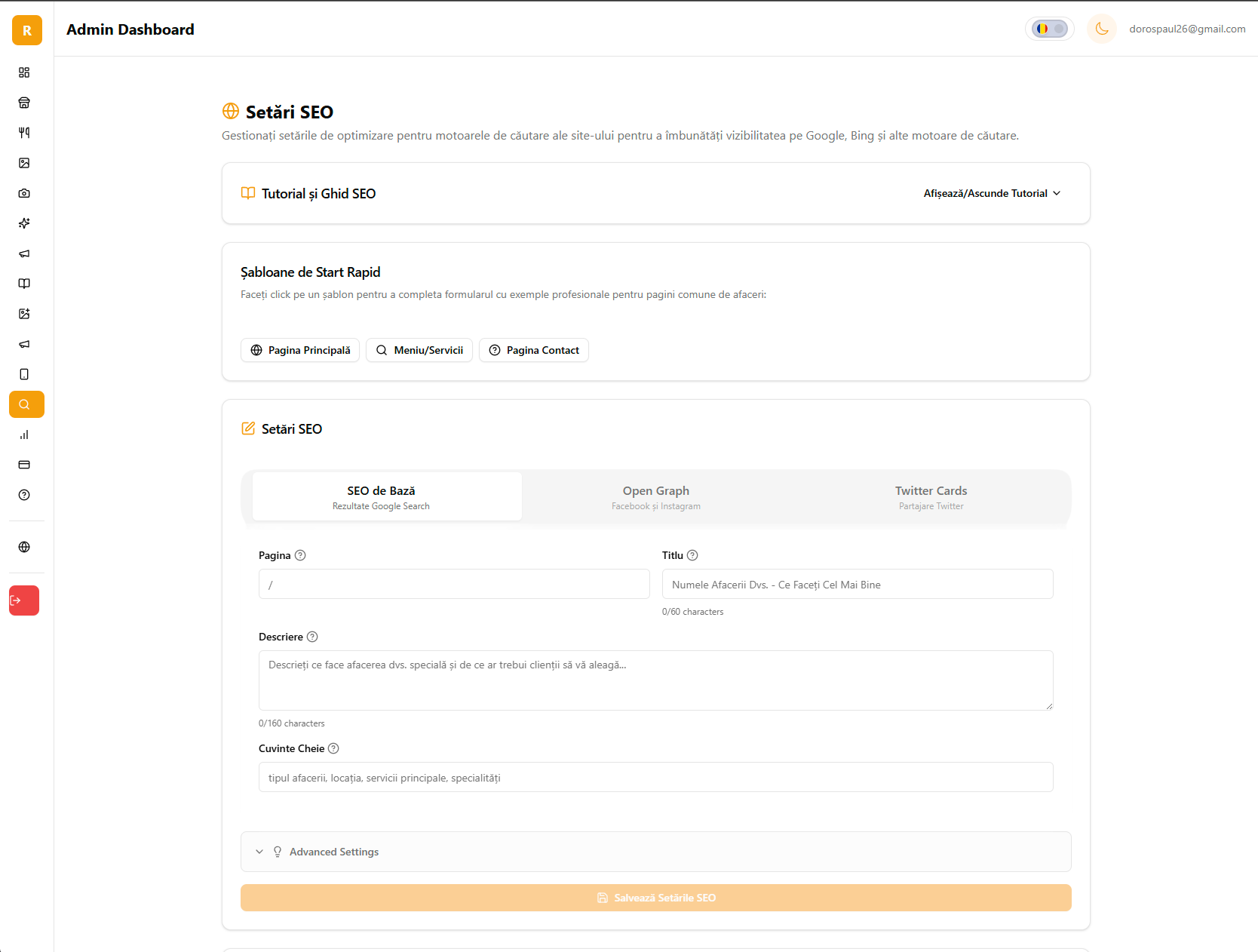Expand the Advanced Settings section
Image resolution: width=1258 pixels, height=952 pixels.
(x=333, y=852)
